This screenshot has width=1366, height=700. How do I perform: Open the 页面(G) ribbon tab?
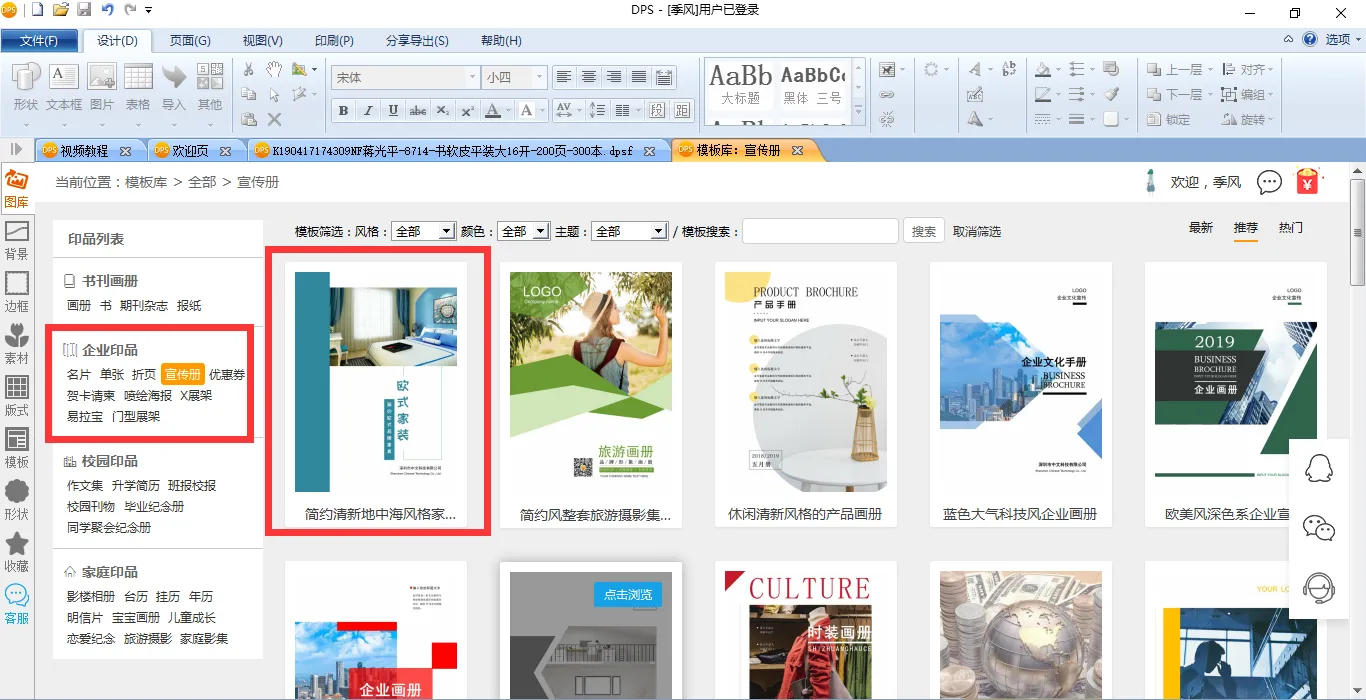point(190,40)
